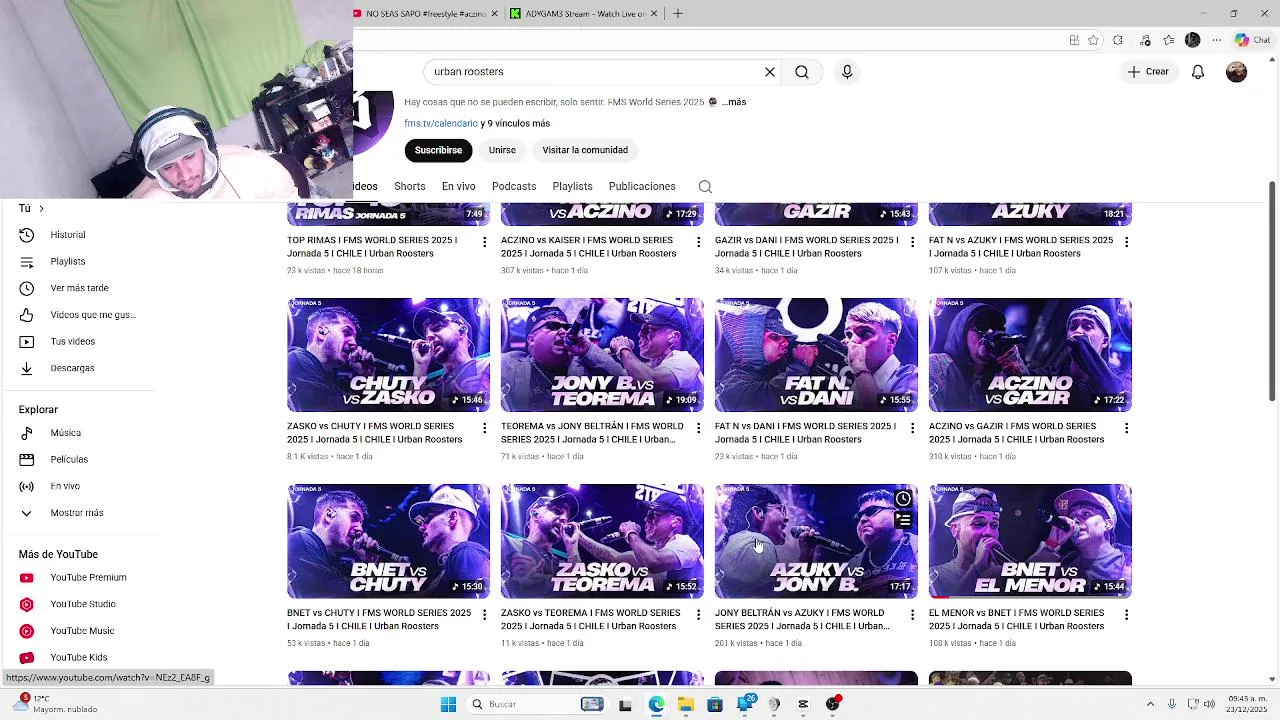Open YouTube Kids sidebar link

80,658
